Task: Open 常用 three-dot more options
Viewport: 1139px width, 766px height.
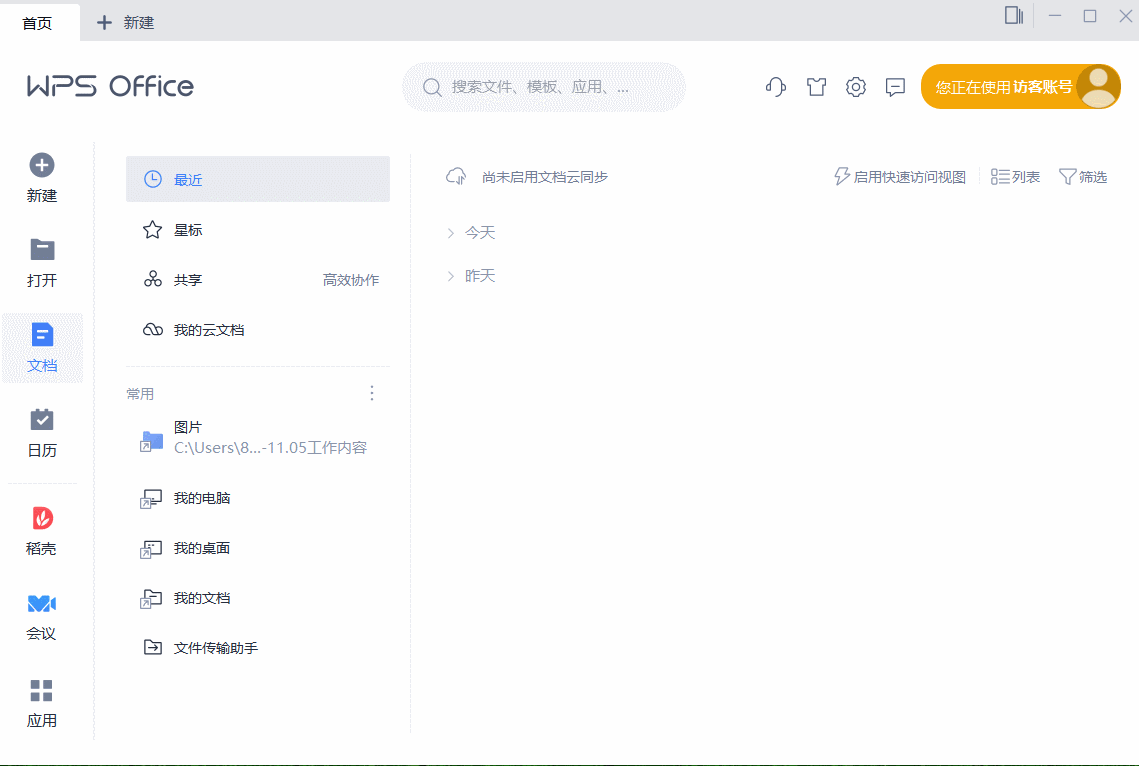Action: [x=372, y=394]
